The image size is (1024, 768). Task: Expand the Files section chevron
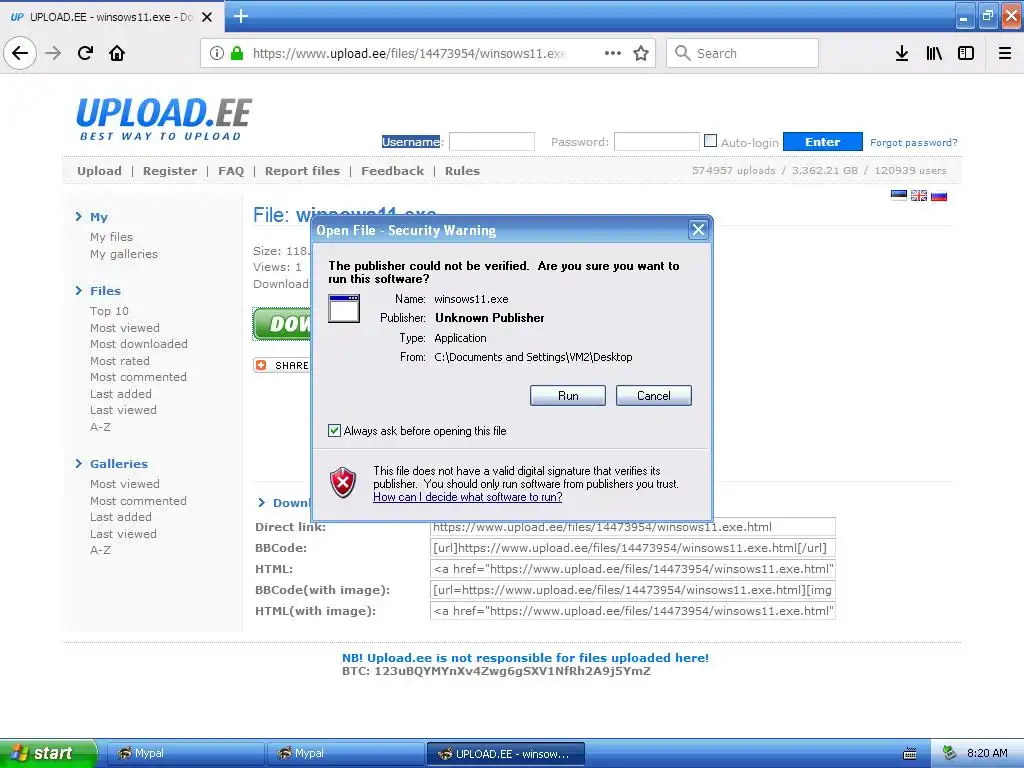[78, 290]
